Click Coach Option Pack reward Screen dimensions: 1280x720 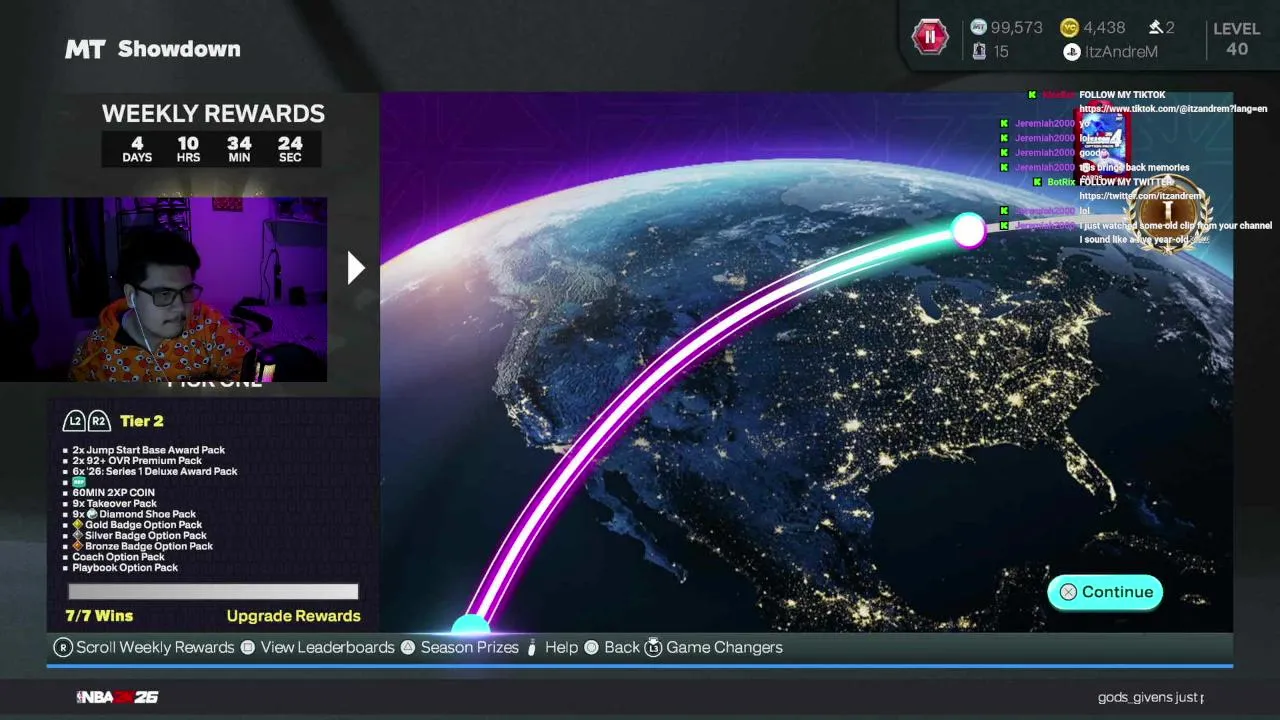click(x=118, y=557)
